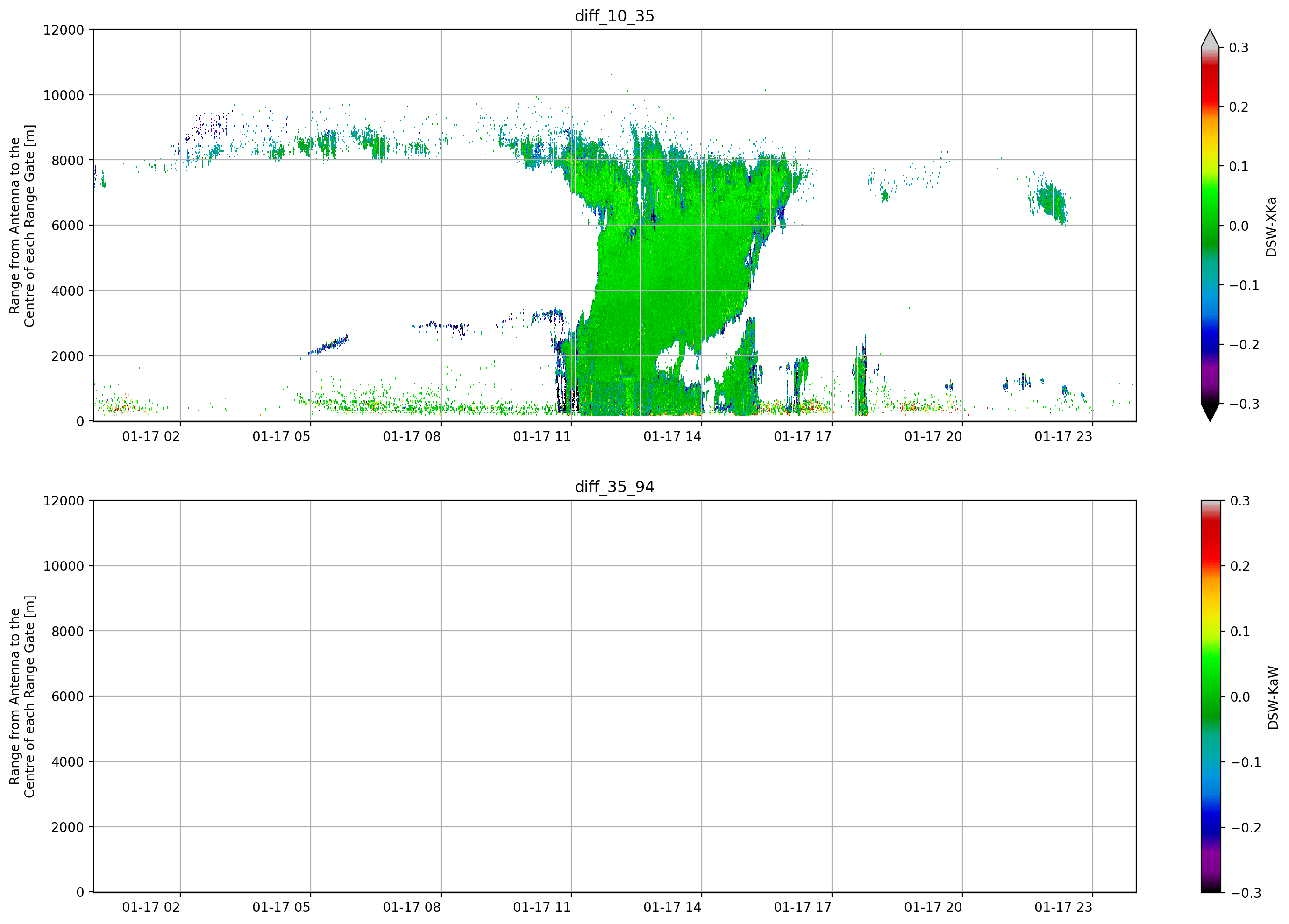Click the '01-17 17' tick under diff_10_35
This screenshot has width=1289, height=924.
click(x=803, y=436)
